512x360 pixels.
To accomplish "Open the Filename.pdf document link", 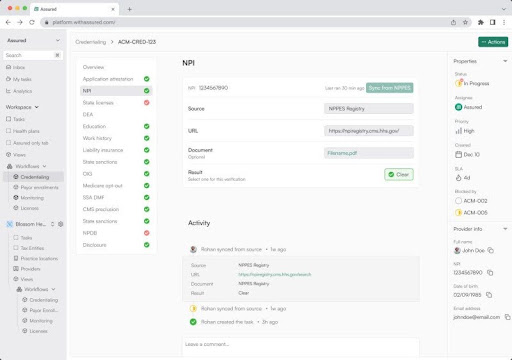I will (342, 153).
